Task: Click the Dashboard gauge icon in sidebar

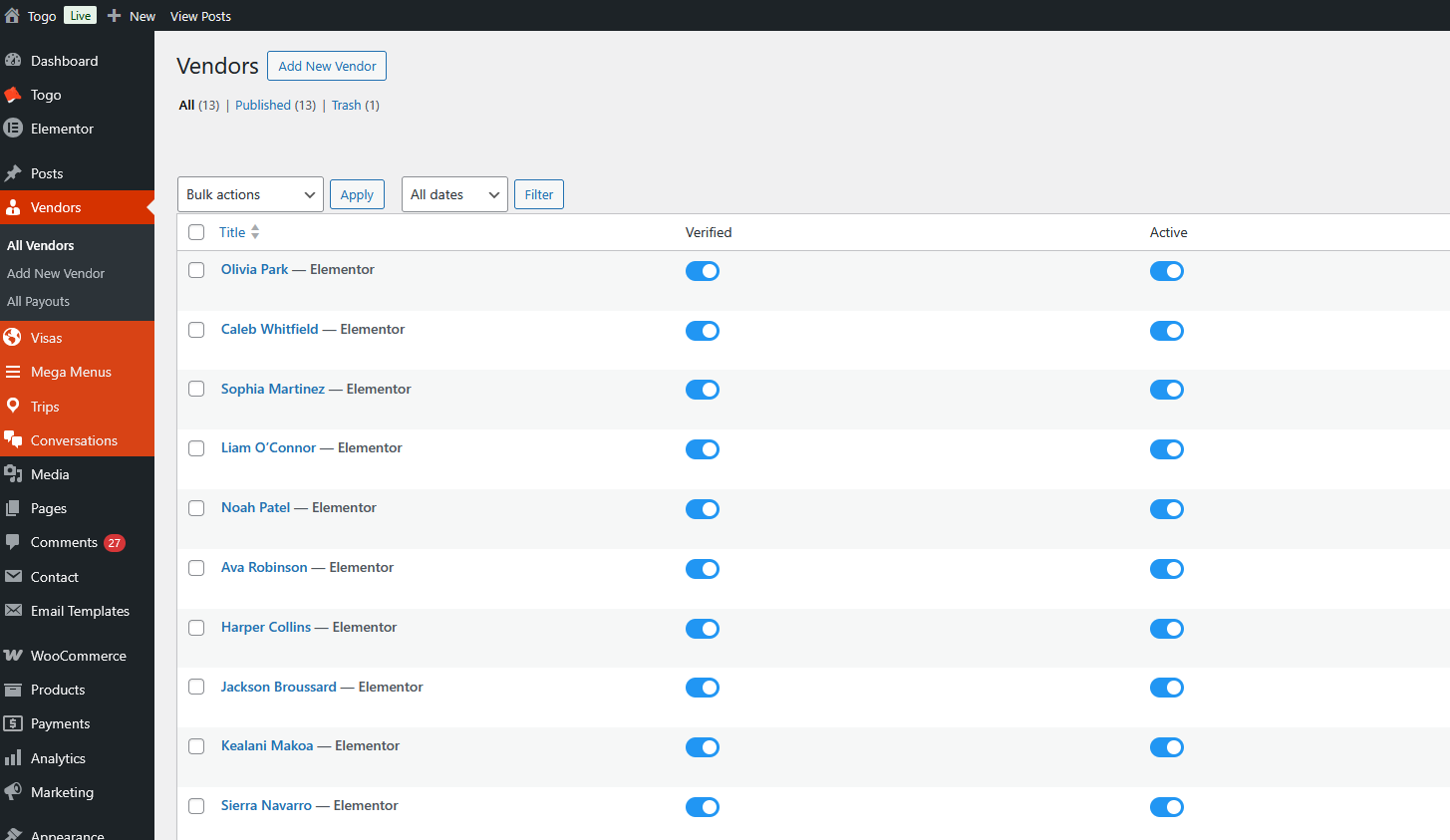Action: coord(13,61)
